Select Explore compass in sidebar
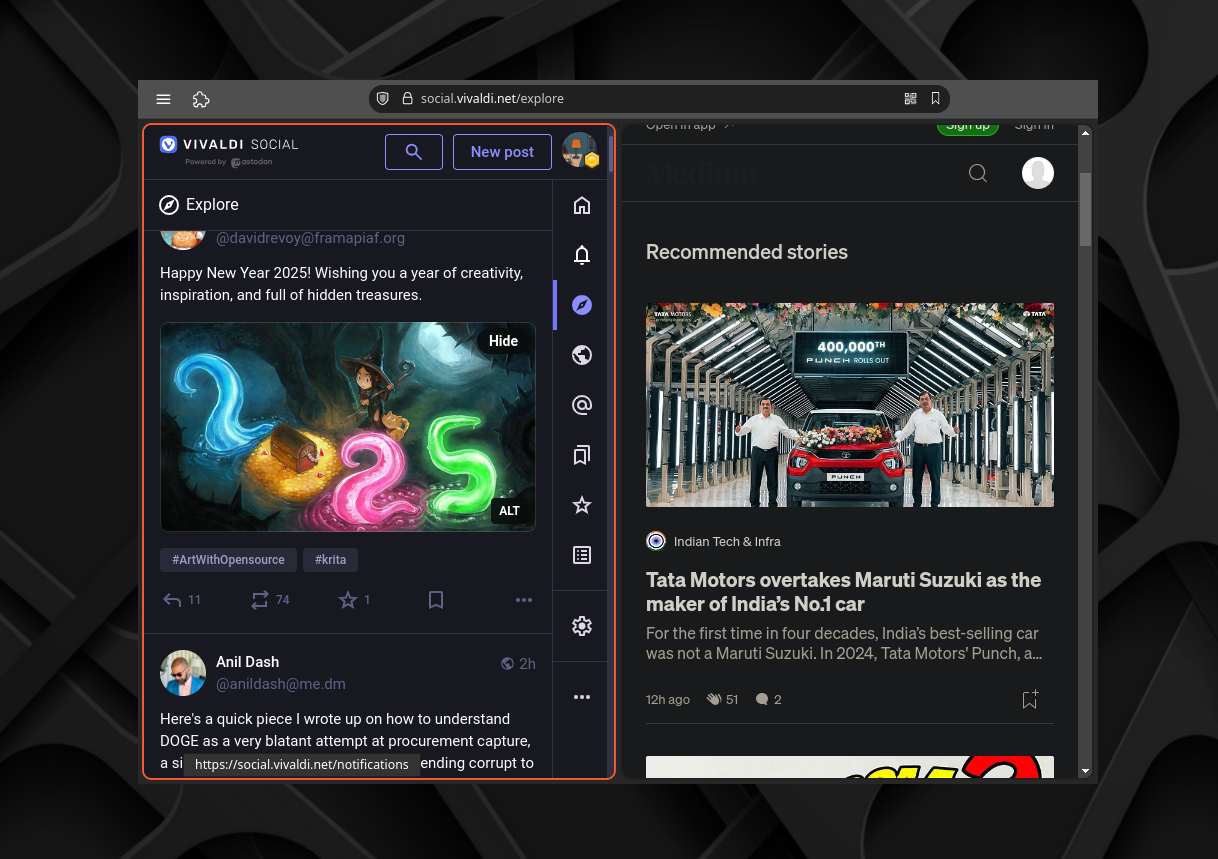This screenshot has height=859, width=1218. (x=582, y=305)
